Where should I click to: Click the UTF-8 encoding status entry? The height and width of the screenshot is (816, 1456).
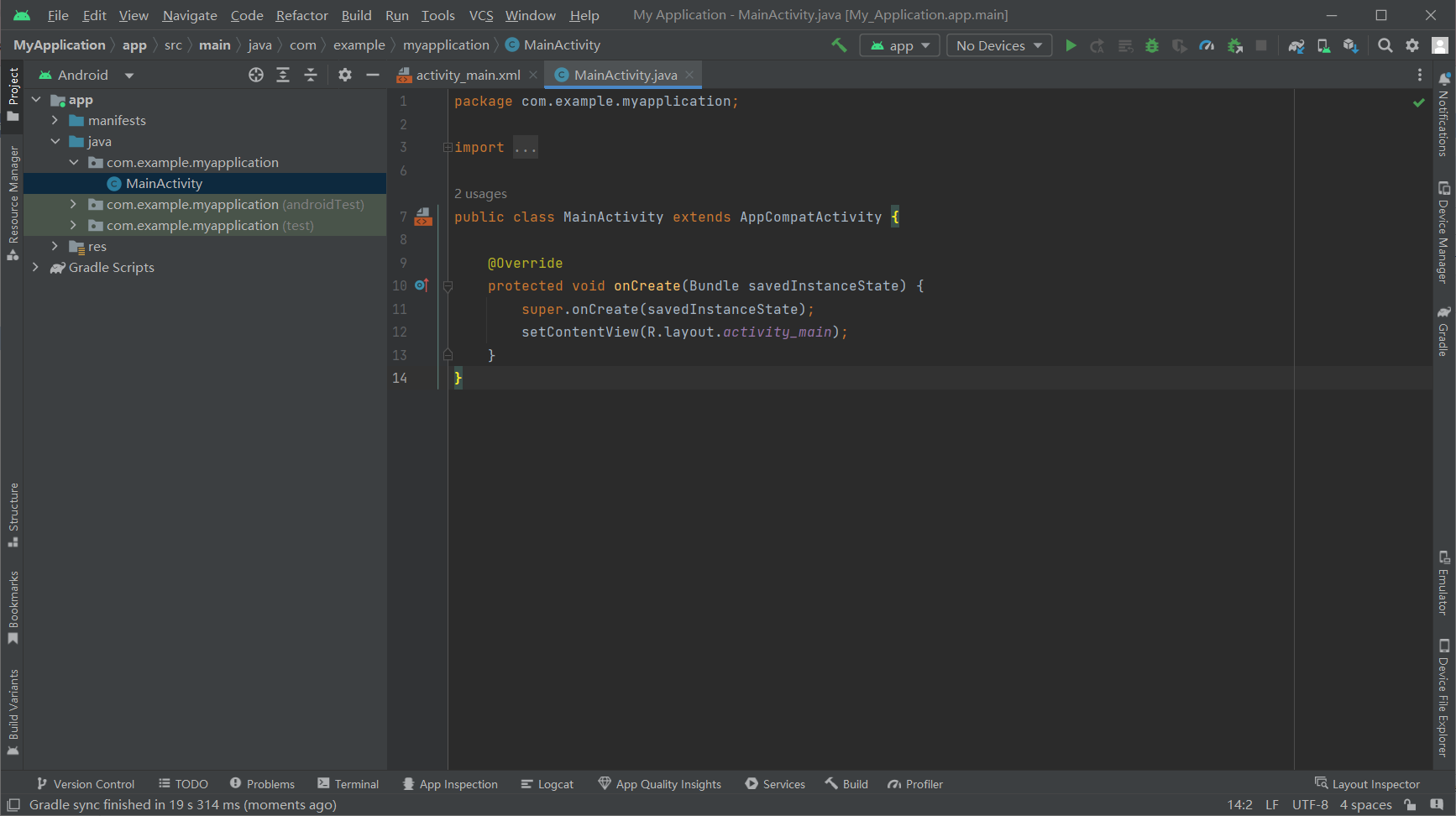click(x=1310, y=805)
